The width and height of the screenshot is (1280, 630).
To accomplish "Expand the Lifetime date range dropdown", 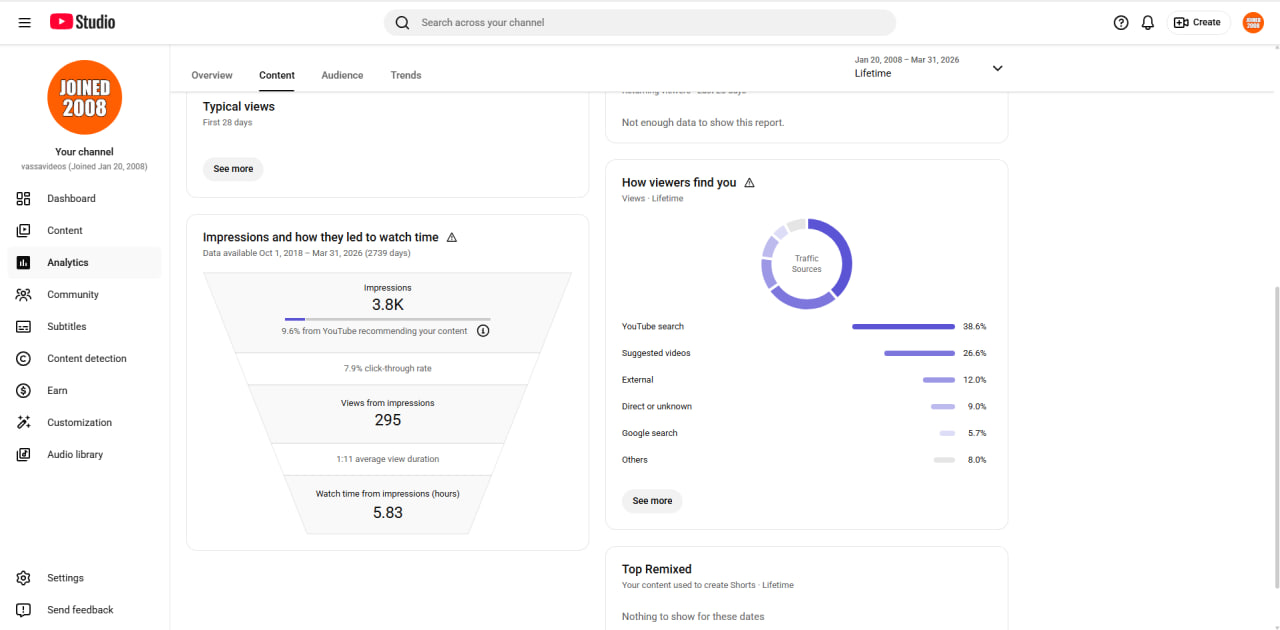I will [x=997, y=68].
